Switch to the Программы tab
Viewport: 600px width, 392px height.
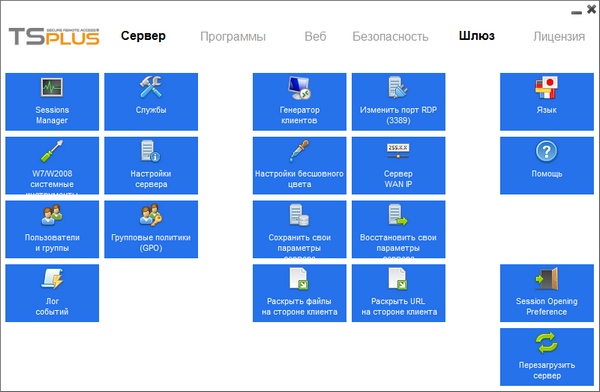pyautogui.click(x=233, y=36)
